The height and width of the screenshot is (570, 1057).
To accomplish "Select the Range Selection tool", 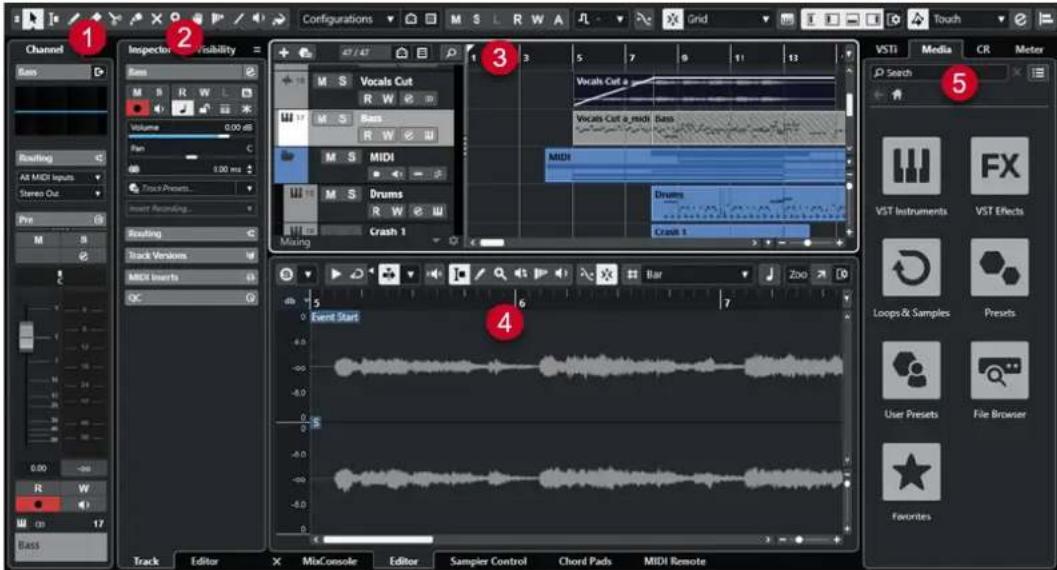I will pos(53,19).
